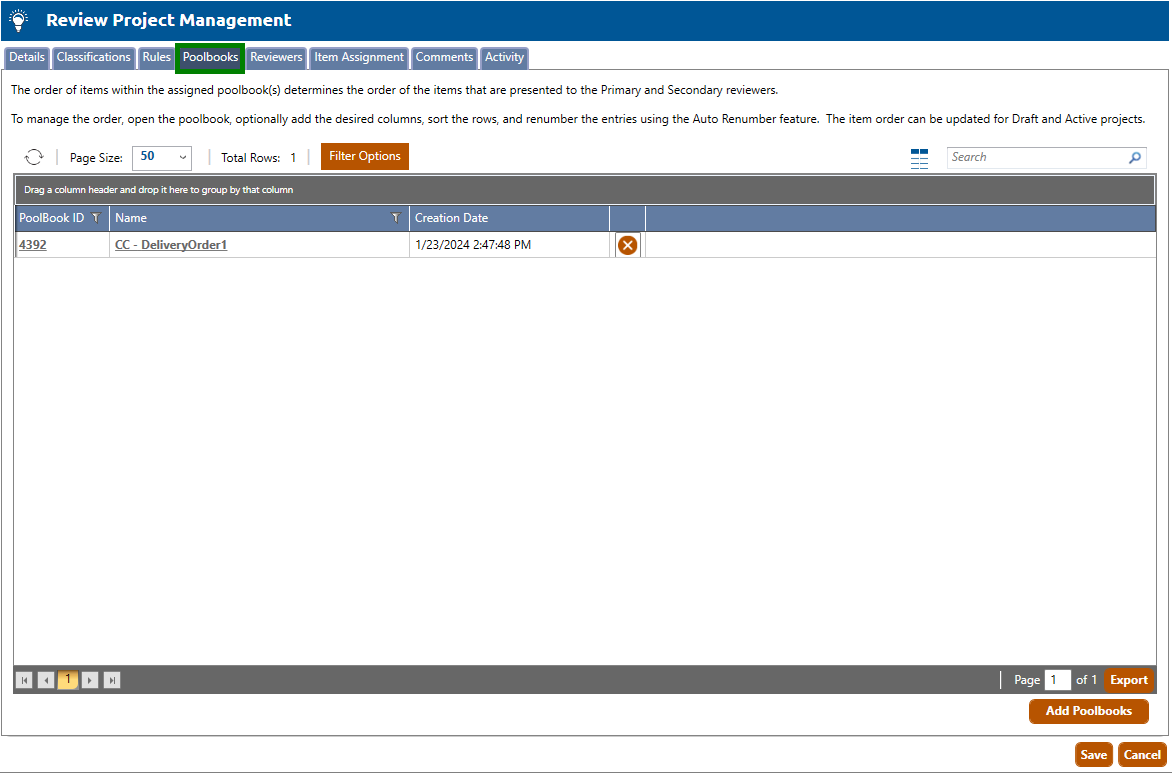Remove the CC - DeliveryOrder1 poolbook row
Screen dimensions: 1172x773
pos(627,245)
